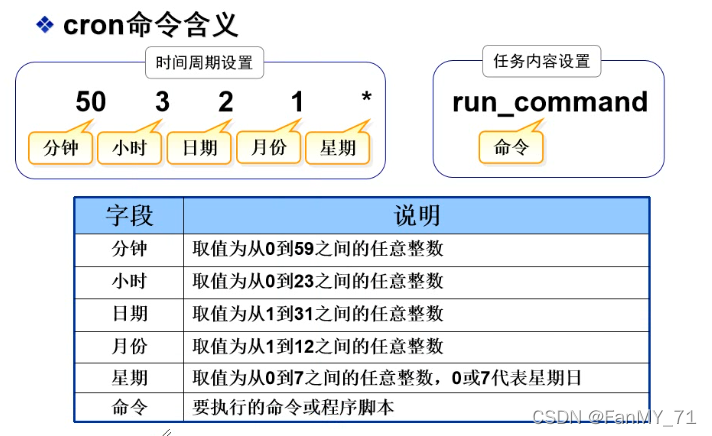Click description '取值为从0到59之间的任意整数'
The width and height of the screenshot is (712, 436).
317,249
